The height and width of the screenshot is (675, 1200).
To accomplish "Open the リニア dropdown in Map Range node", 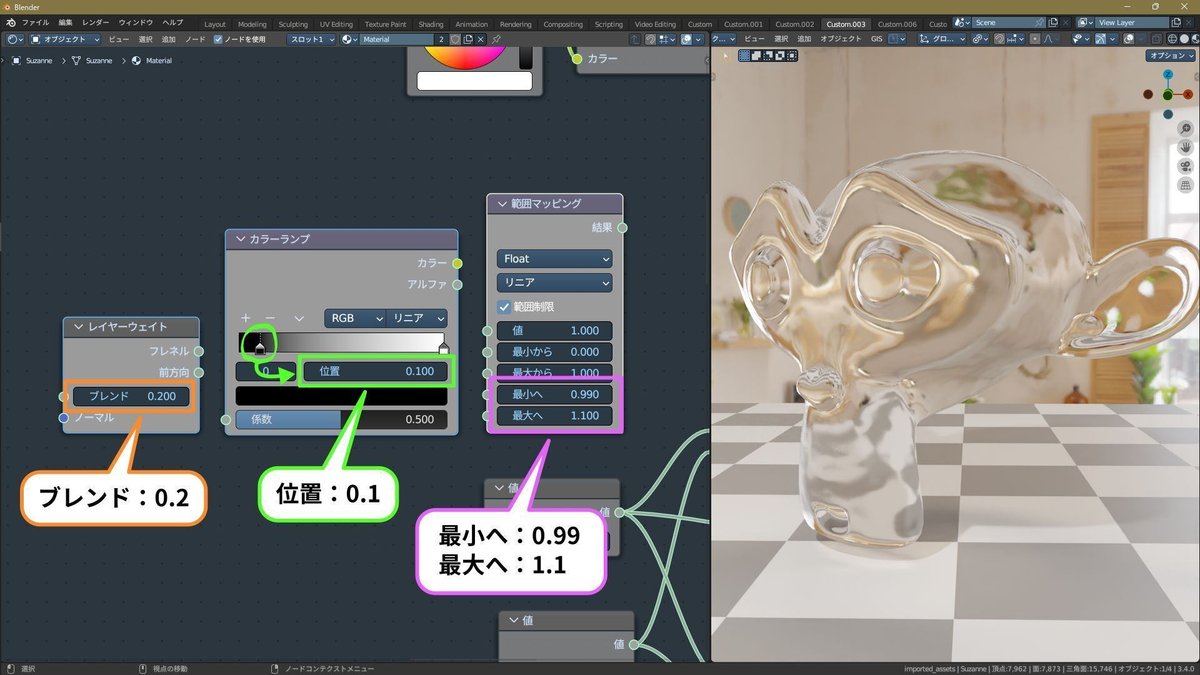I will pyautogui.click(x=554, y=283).
